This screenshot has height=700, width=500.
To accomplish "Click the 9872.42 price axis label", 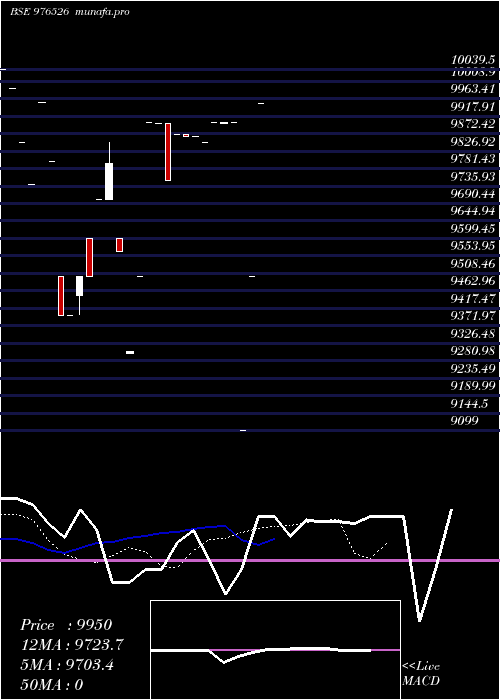I will [x=473, y=124].
